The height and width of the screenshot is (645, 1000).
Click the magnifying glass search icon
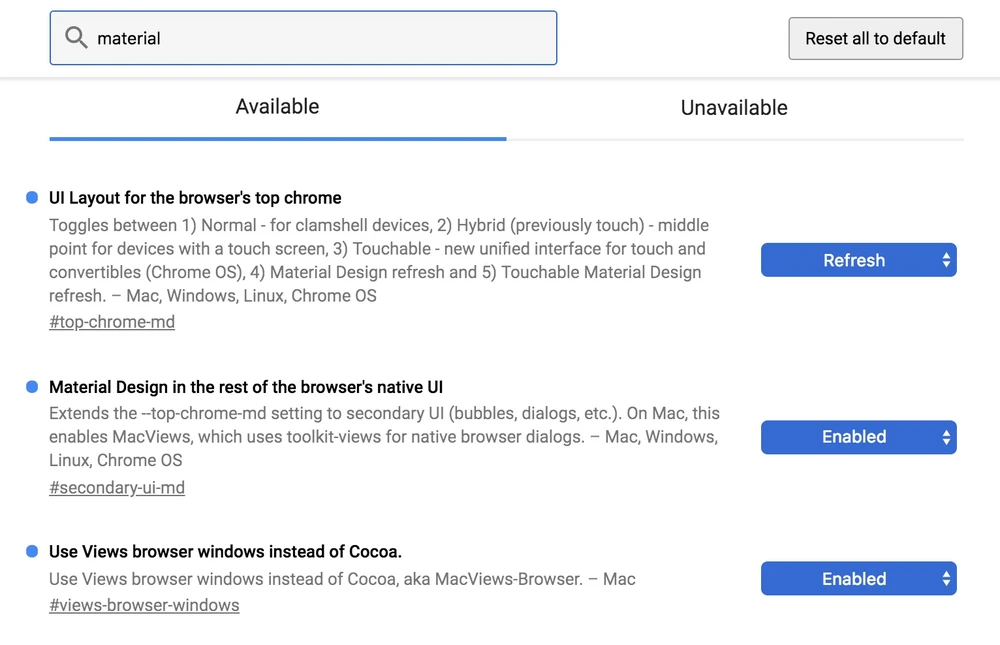76,38
